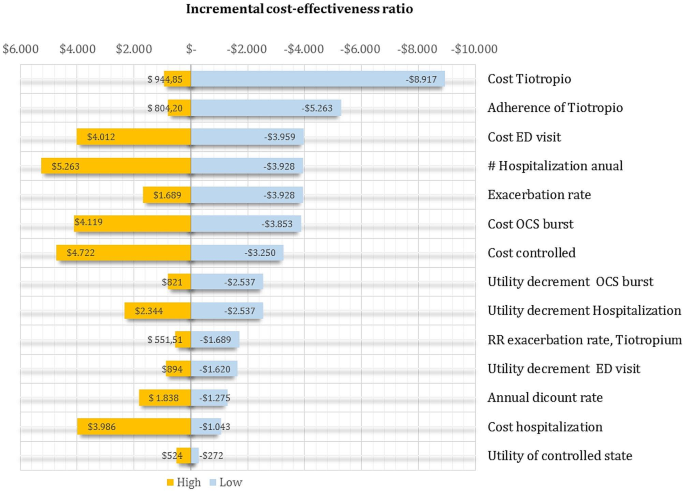Click the Utility decrement ED visit label
This screenshot has width=685, height=492.
pyautogui.click(x=564, y=369)
